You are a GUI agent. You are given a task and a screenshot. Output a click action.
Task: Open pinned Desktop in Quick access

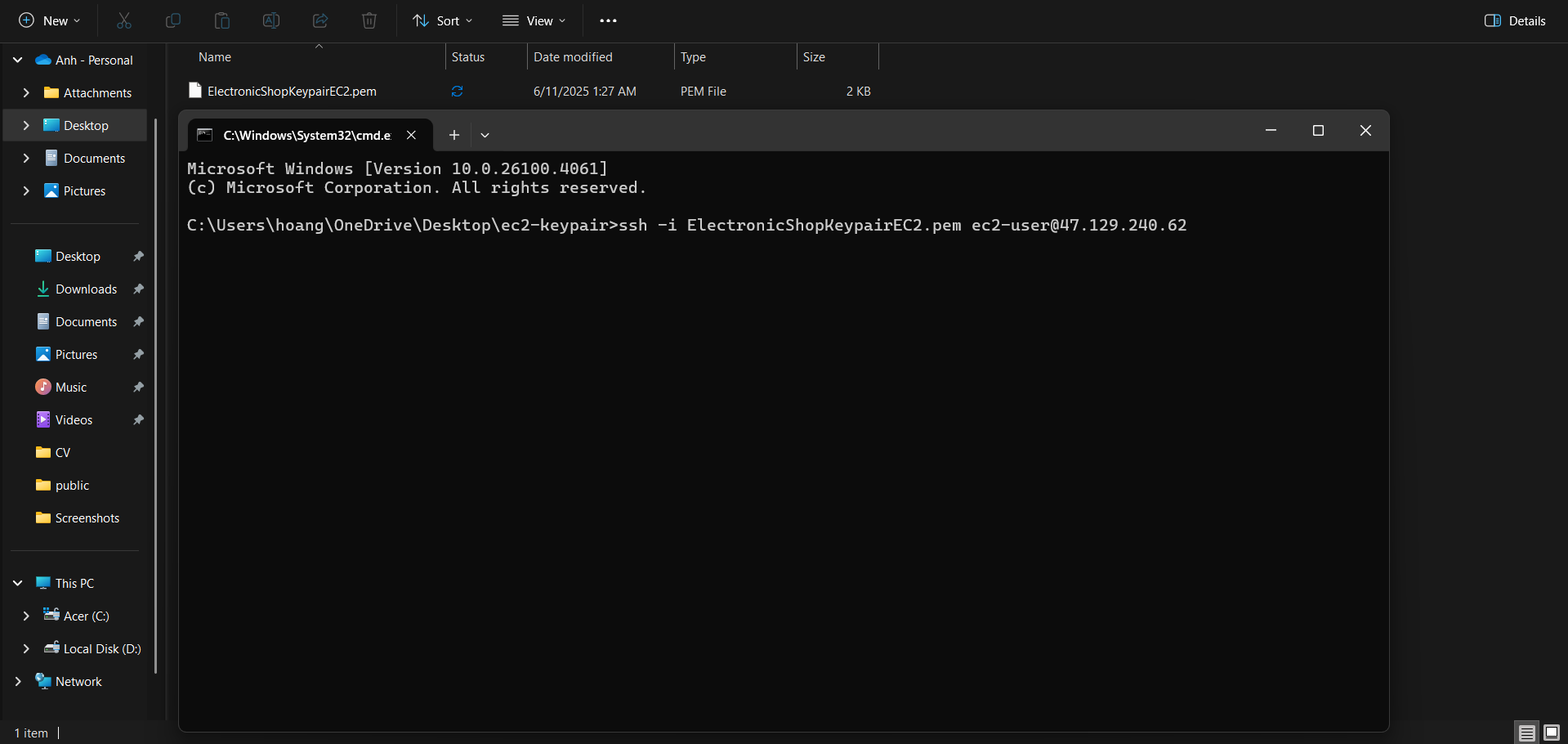tap(68, 256)
